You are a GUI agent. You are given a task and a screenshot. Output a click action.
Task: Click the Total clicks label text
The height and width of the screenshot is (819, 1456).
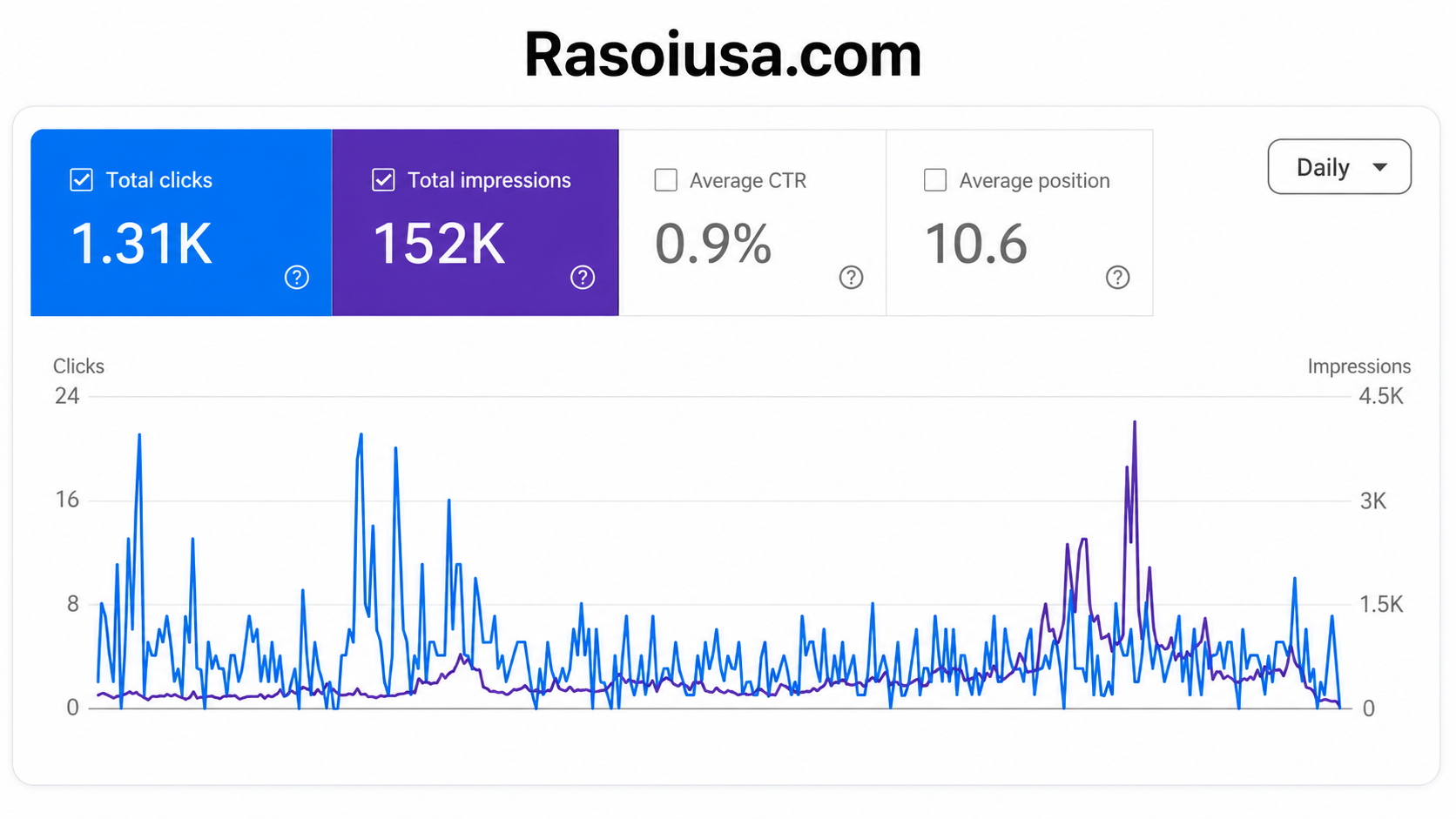(159, 180)
